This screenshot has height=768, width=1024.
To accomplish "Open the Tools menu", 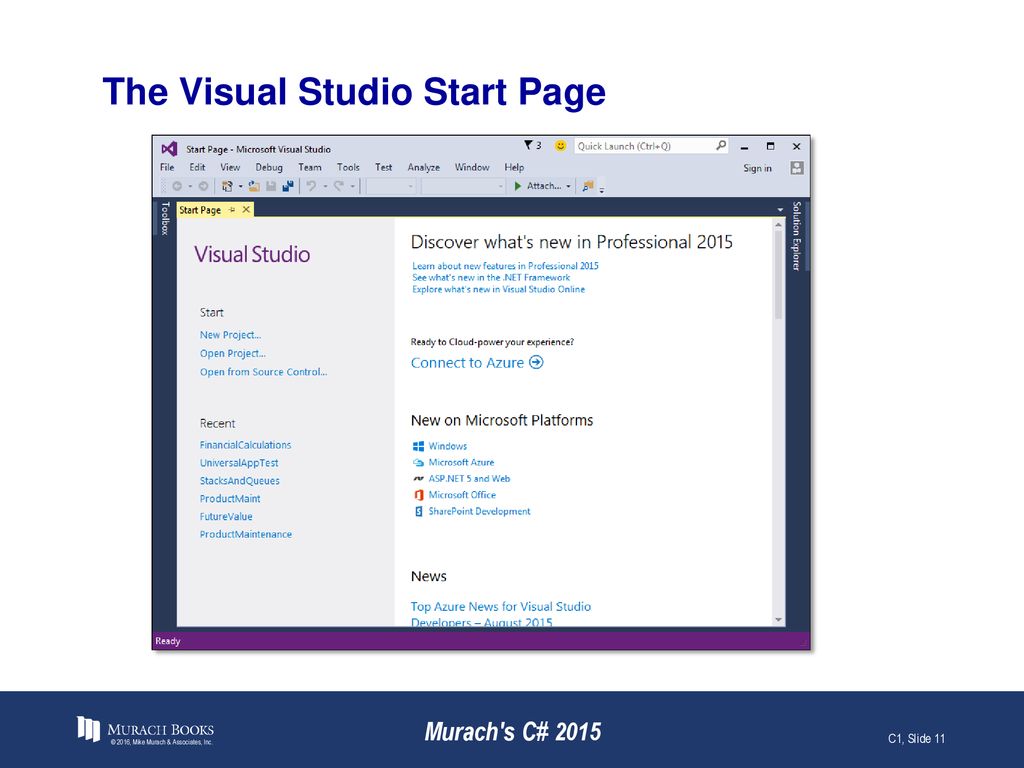I will click(348, 167).
